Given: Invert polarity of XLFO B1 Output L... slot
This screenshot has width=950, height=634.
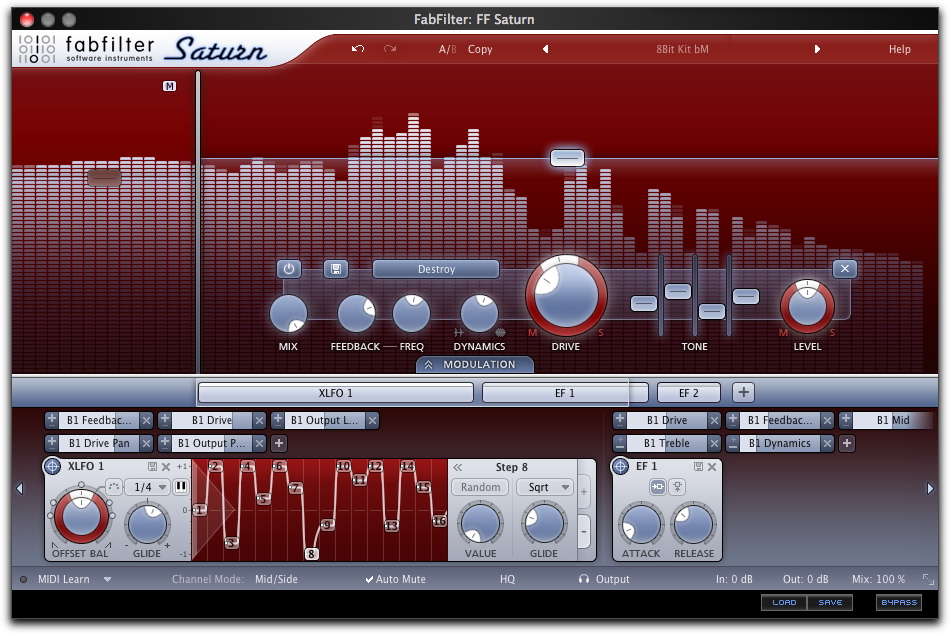Looking at the screenshot, I should click(x=277, y=420).
